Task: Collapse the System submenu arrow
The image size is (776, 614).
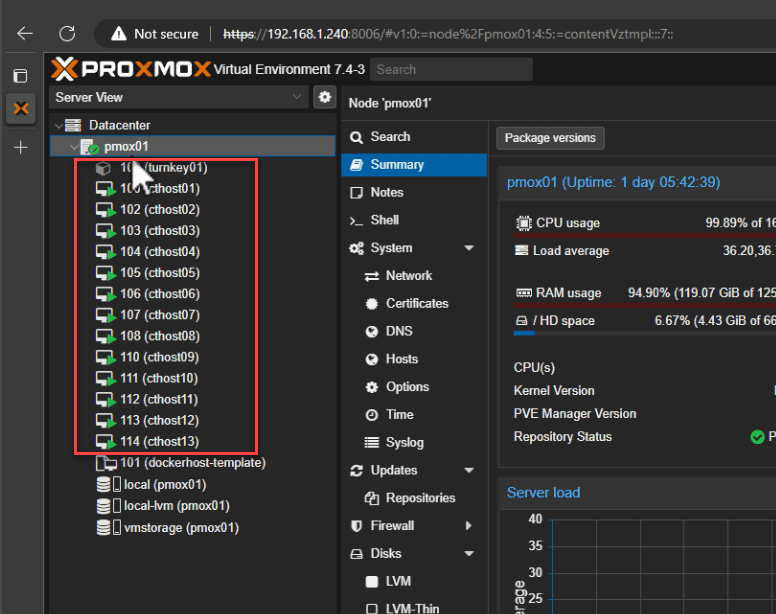Action: point(469,248)
